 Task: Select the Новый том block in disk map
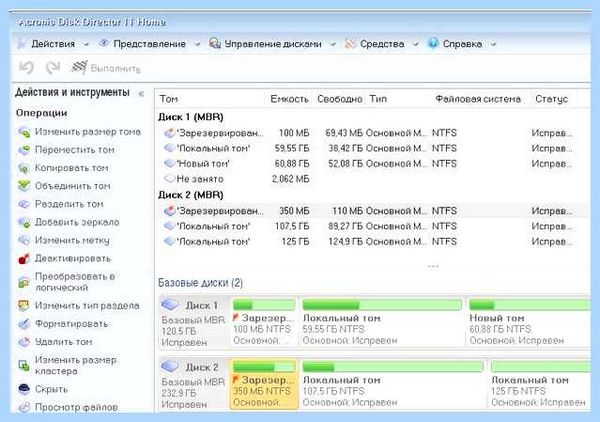coord(529,322)
